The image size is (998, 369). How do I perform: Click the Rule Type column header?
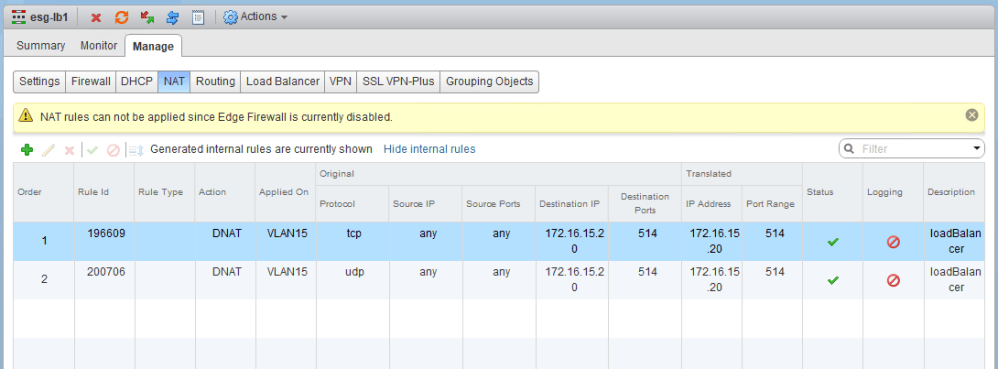[165, 192]
